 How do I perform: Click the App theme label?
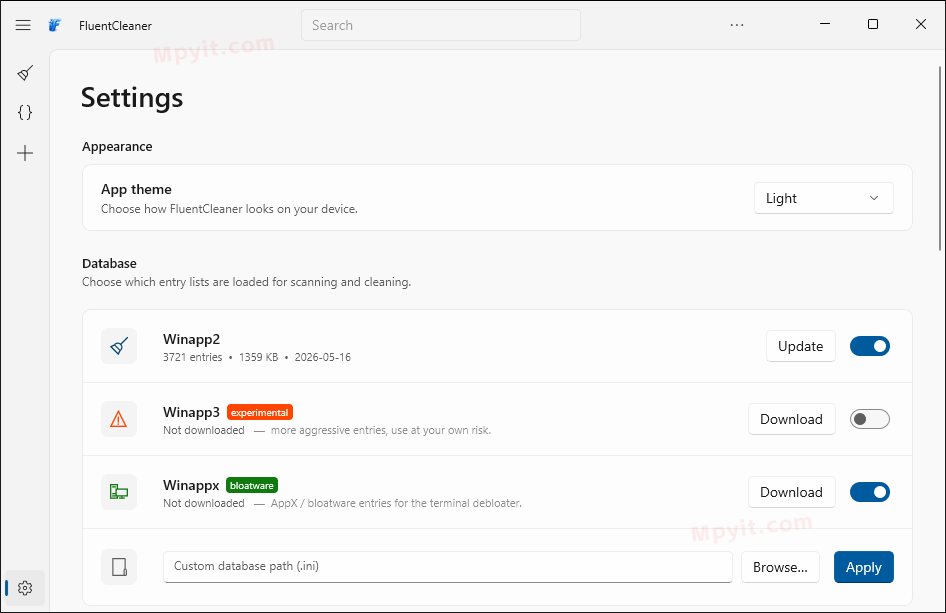pyautogui.click(x=136, y=189)
